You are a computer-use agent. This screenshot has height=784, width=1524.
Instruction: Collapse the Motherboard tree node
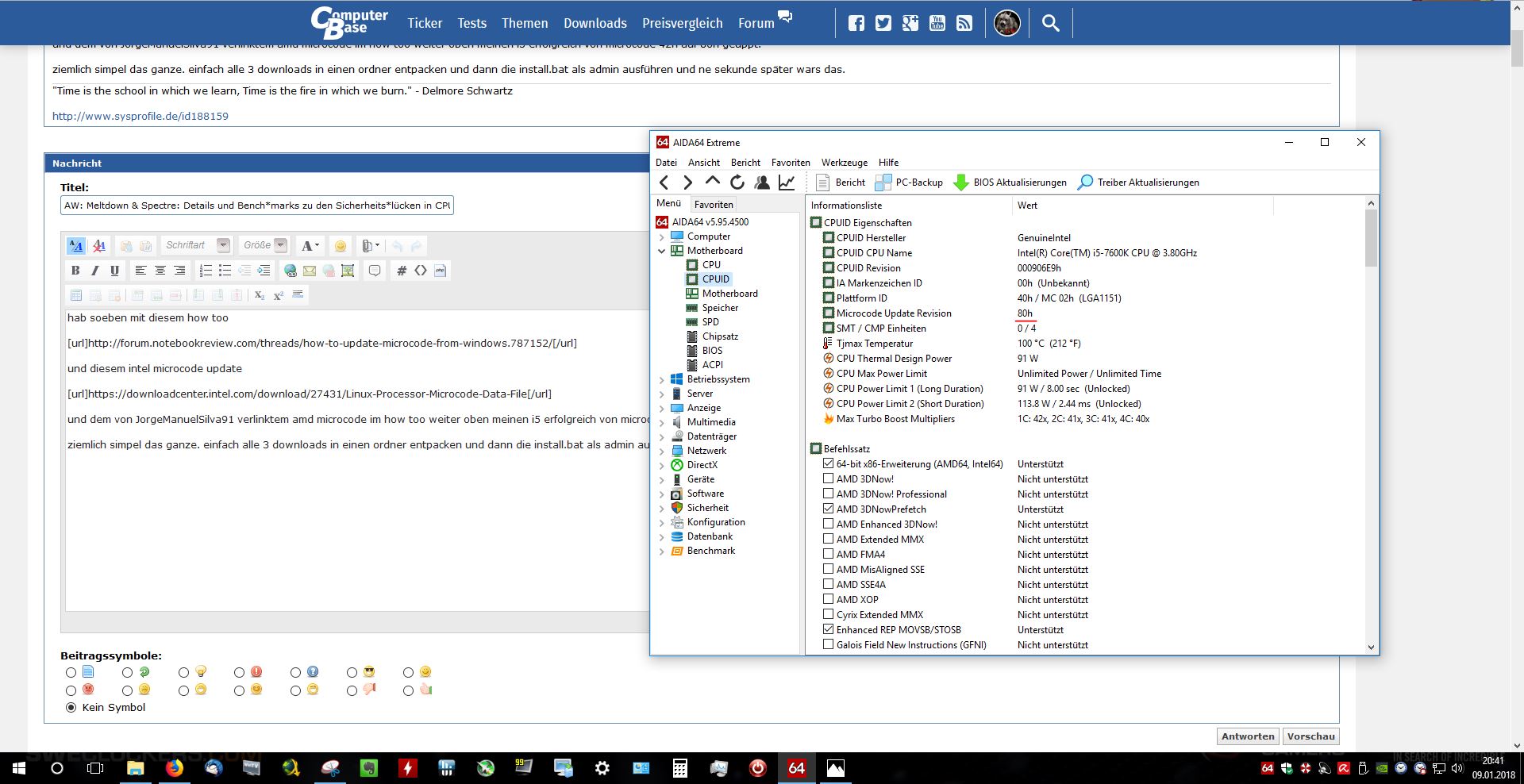tap(662, 252)
